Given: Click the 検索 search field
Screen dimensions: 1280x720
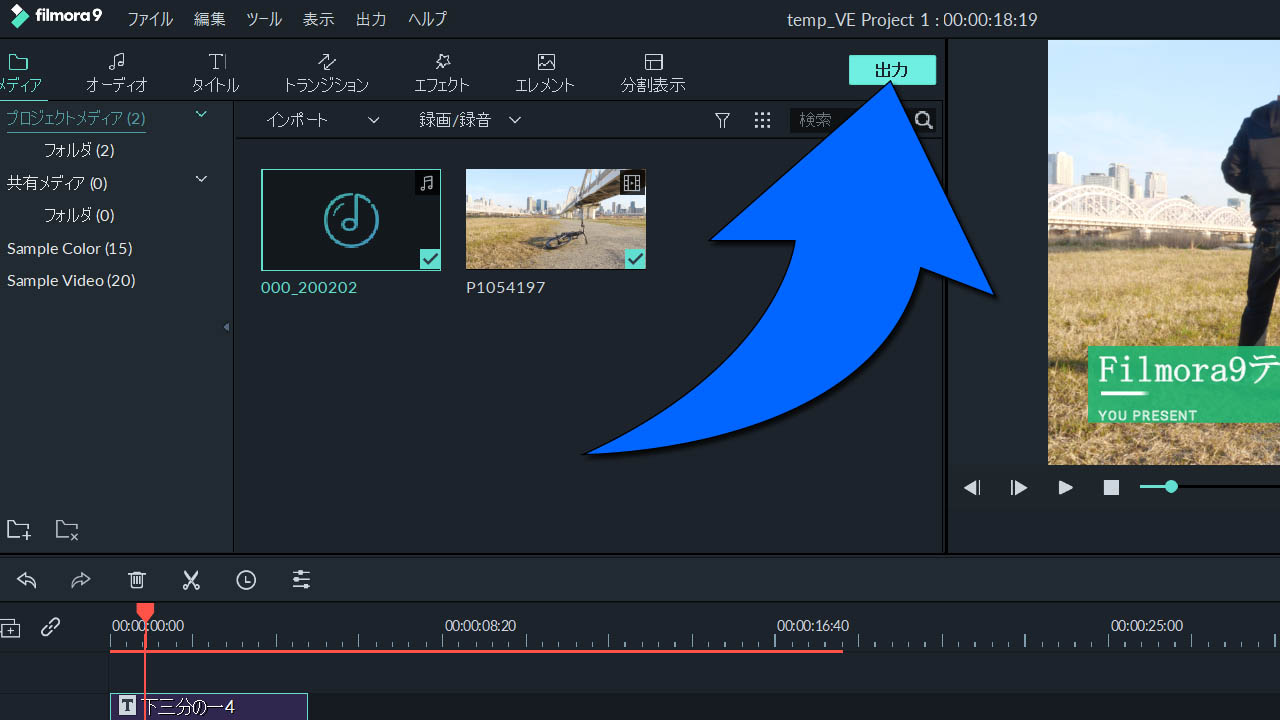Looking at the screenshot, I should click(850, 120).
